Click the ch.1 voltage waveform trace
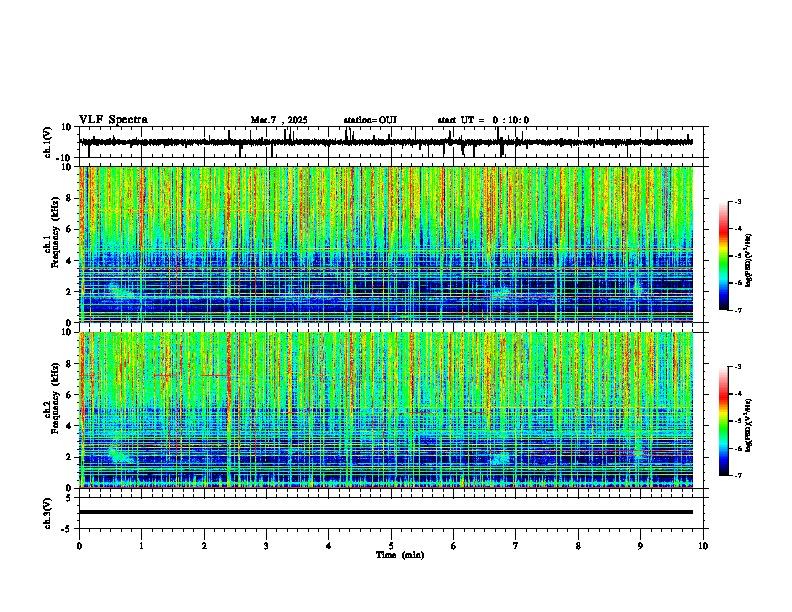792x612 pixels. pos(386,142)
